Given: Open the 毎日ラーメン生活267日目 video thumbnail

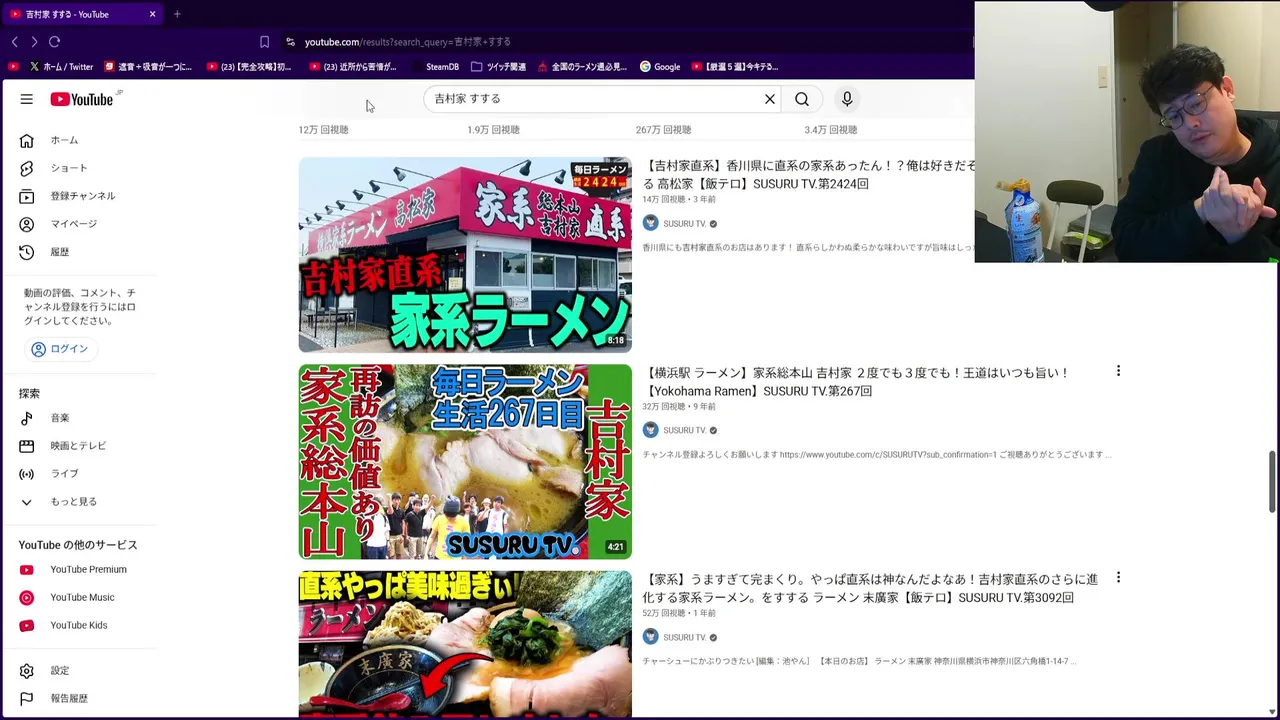Looking at the screenshot, I should click(465, 462).
